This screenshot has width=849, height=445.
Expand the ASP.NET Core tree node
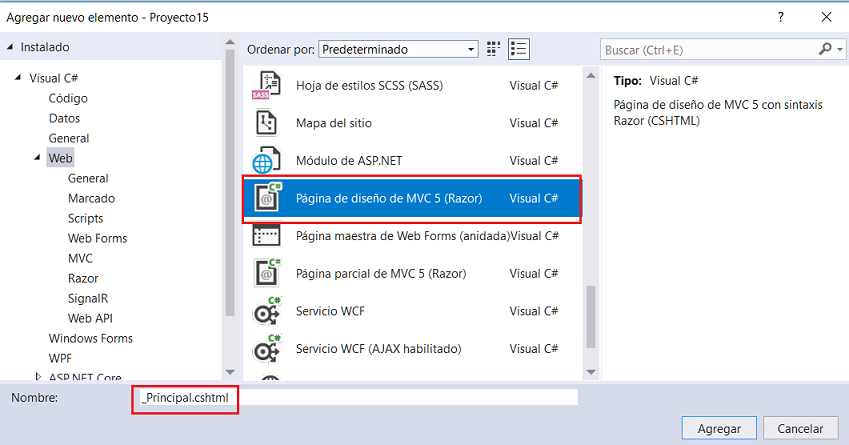click(38, 376)
